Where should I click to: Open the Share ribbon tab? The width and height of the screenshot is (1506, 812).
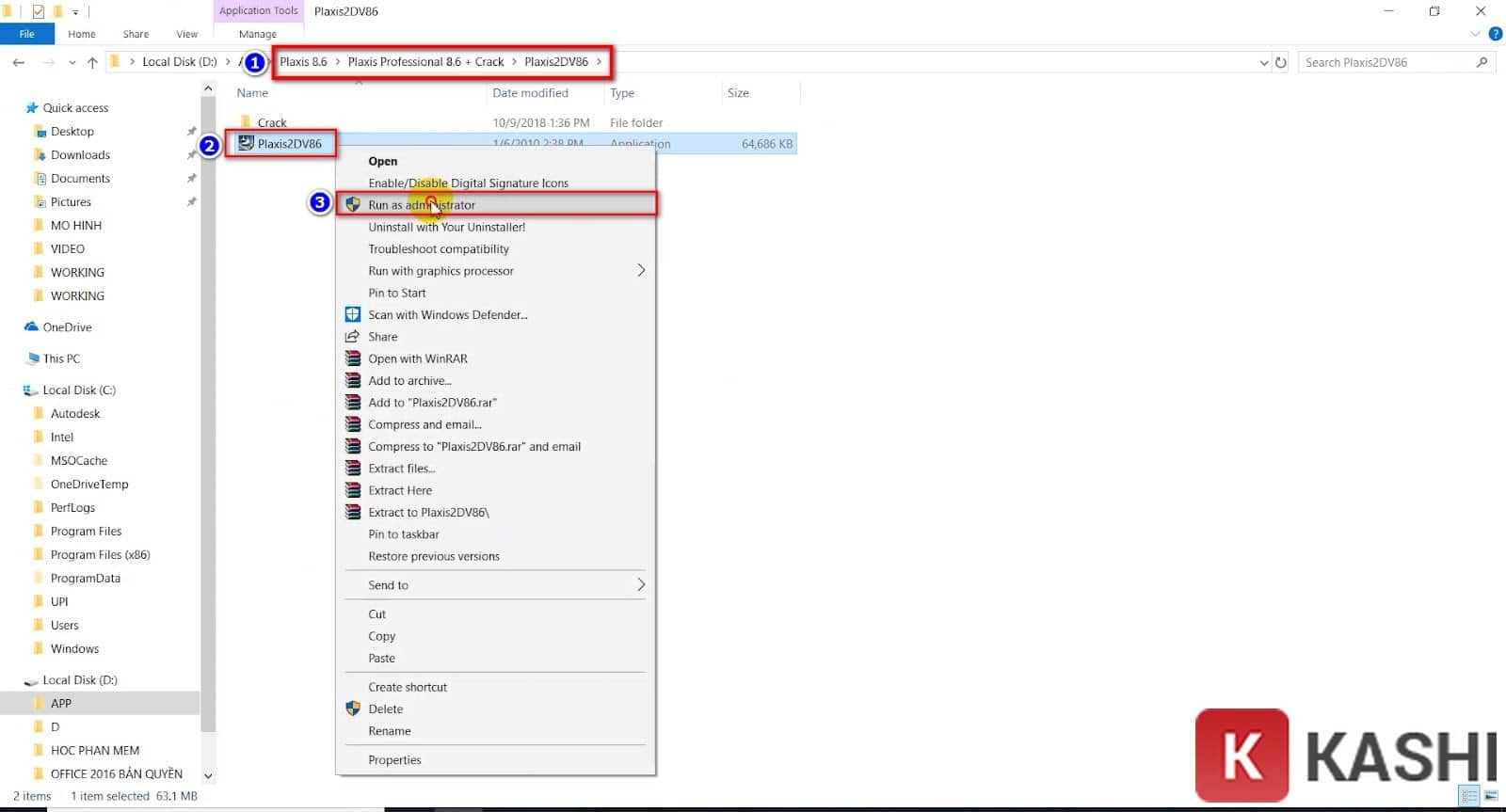[x=136, y=34]
